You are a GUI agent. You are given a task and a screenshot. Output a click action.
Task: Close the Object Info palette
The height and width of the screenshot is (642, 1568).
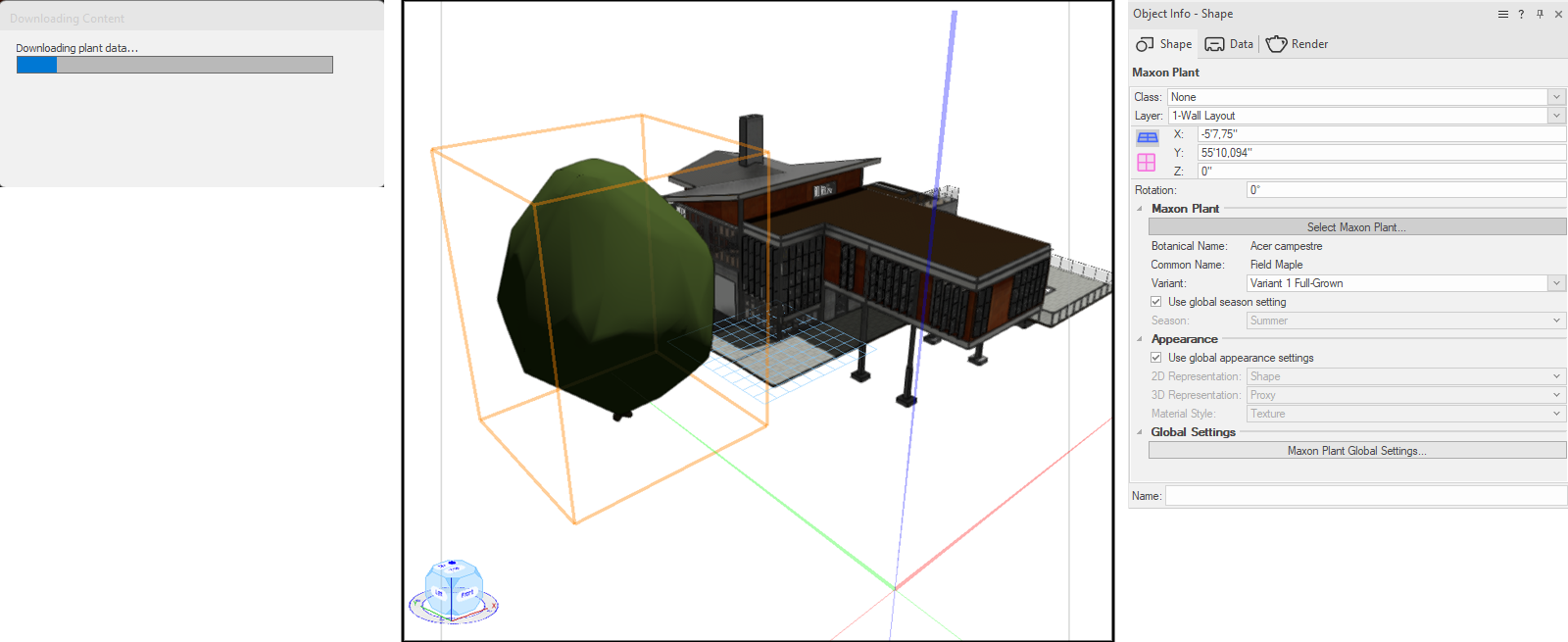tap(1558, 14)
